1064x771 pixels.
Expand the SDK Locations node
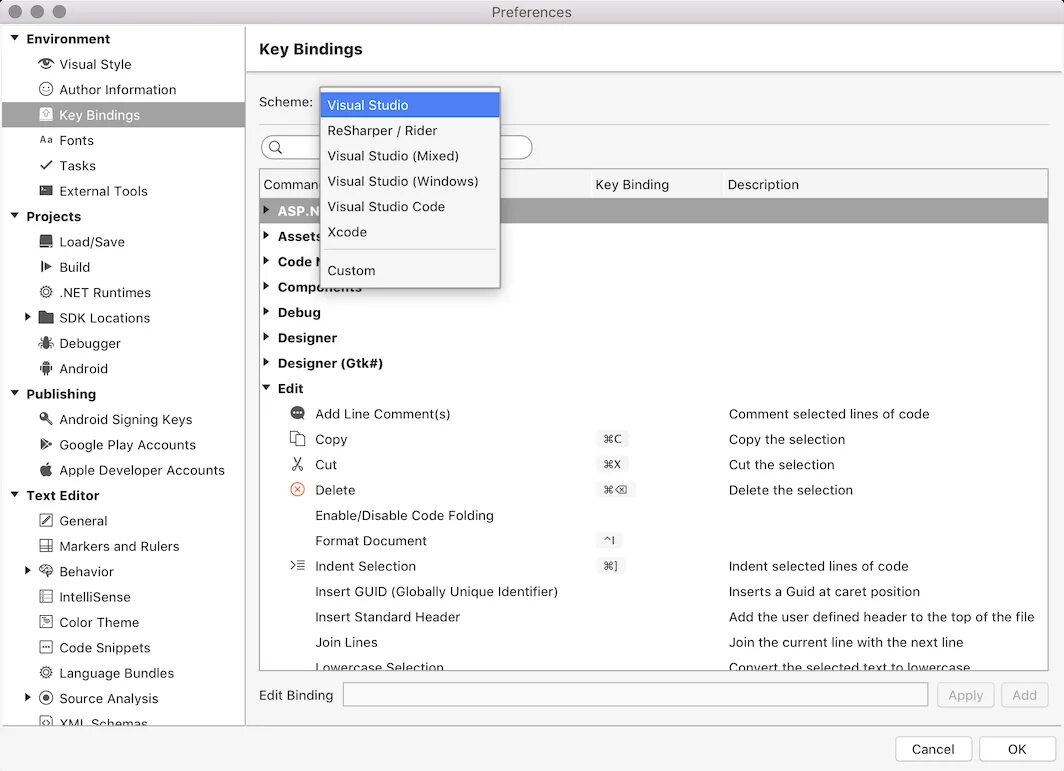28,317
